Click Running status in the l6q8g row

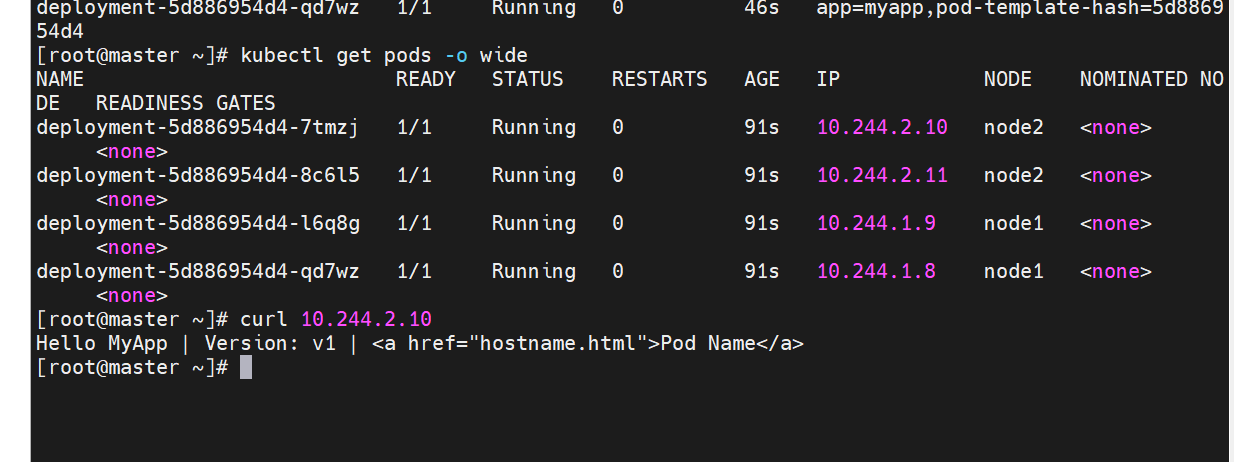pos(534,223)
